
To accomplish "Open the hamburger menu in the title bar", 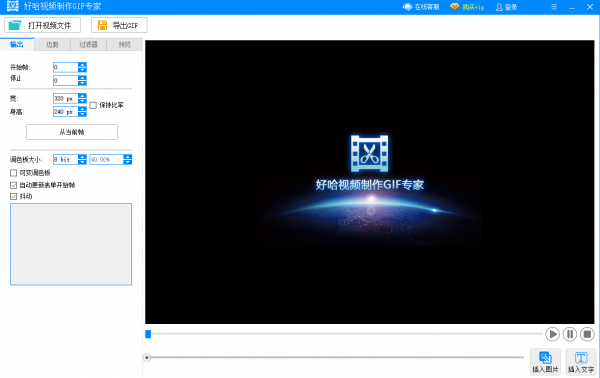I will pyautogui.click(x=554, y=7).
